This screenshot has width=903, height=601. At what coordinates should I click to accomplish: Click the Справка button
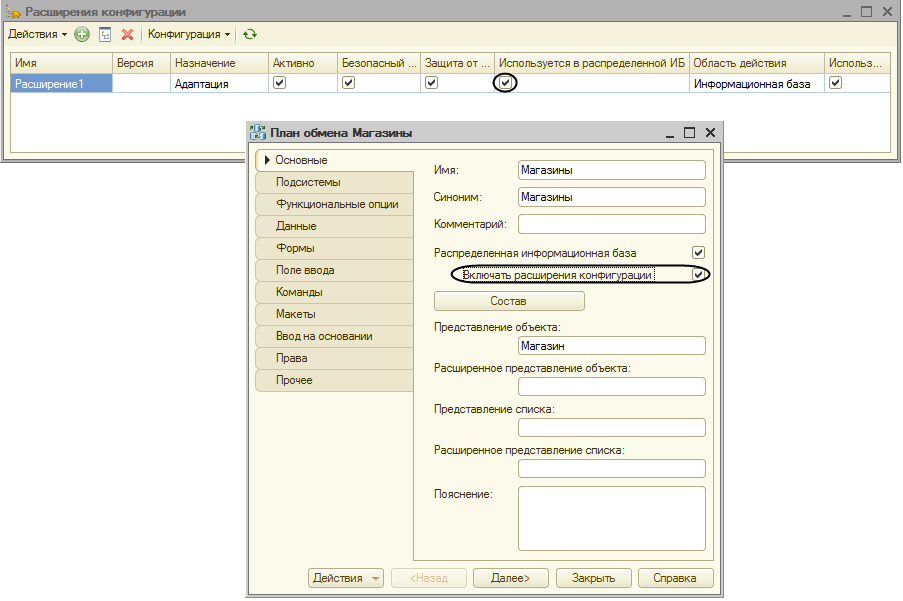[675, 578]
